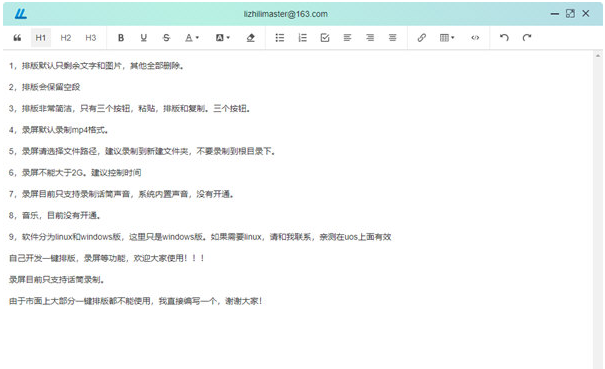This screenshot has height=369, width=605.
Task: Insert a hyperlink
Action: point(422,37)
